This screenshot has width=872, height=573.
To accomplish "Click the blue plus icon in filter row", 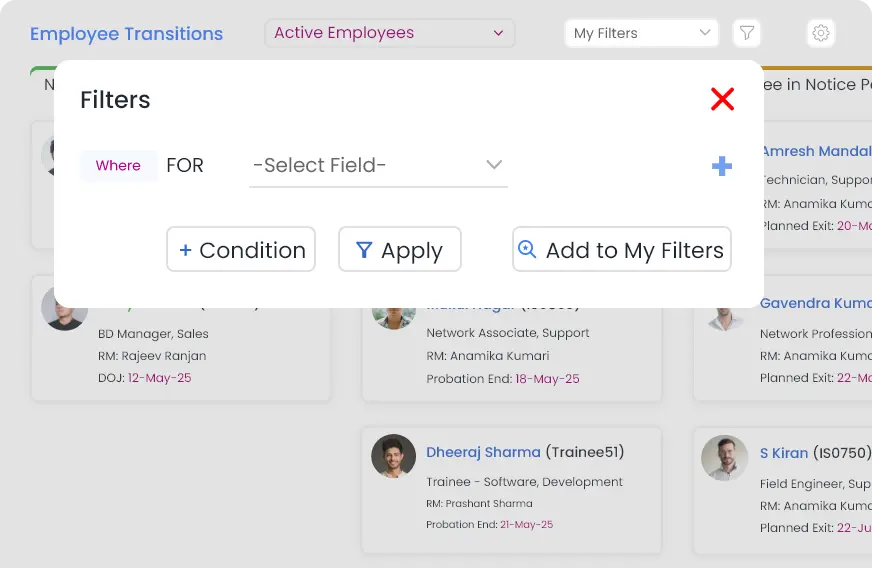I will (721, 167).
